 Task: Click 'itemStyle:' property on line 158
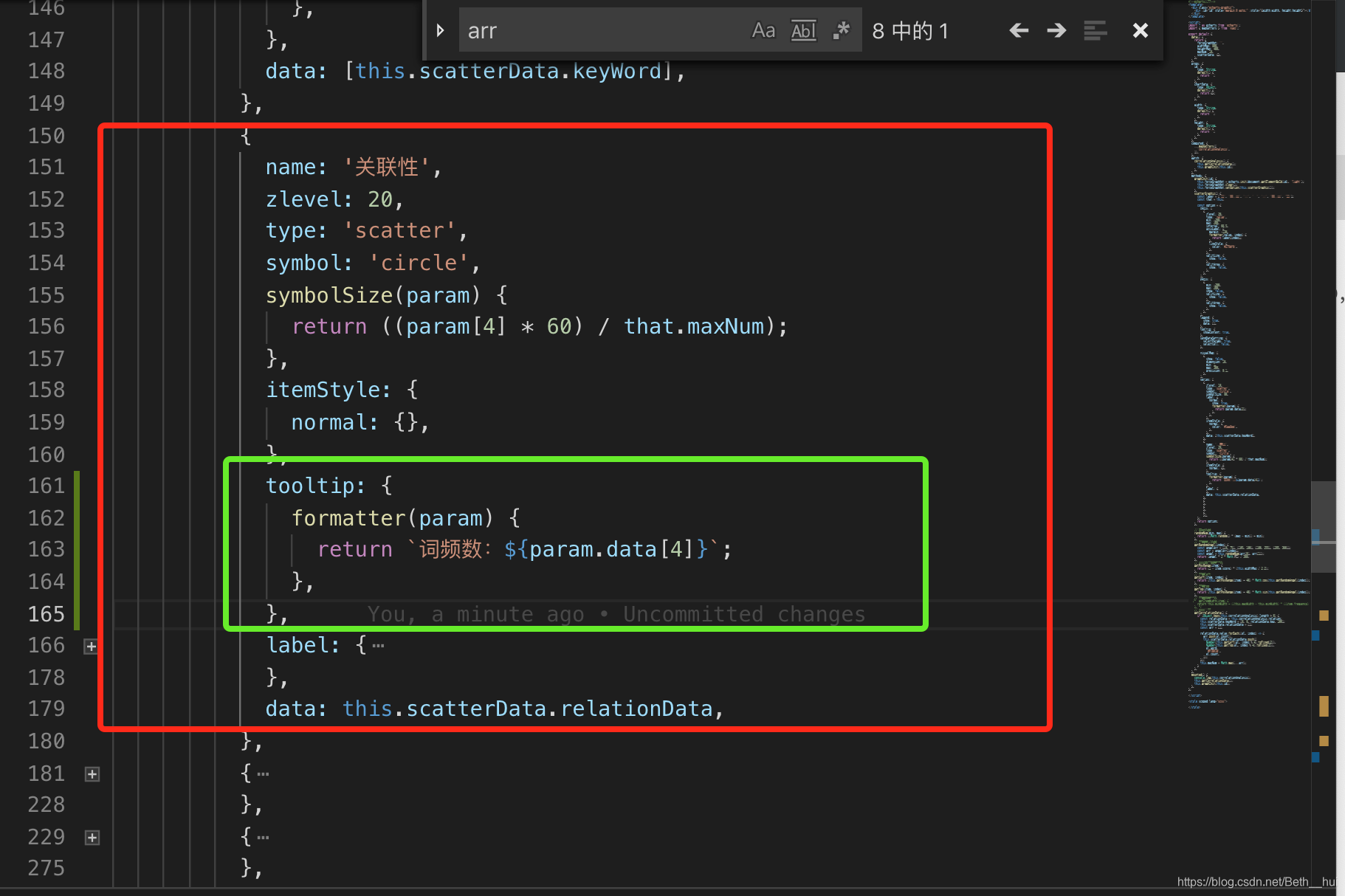tap(328, 390)
